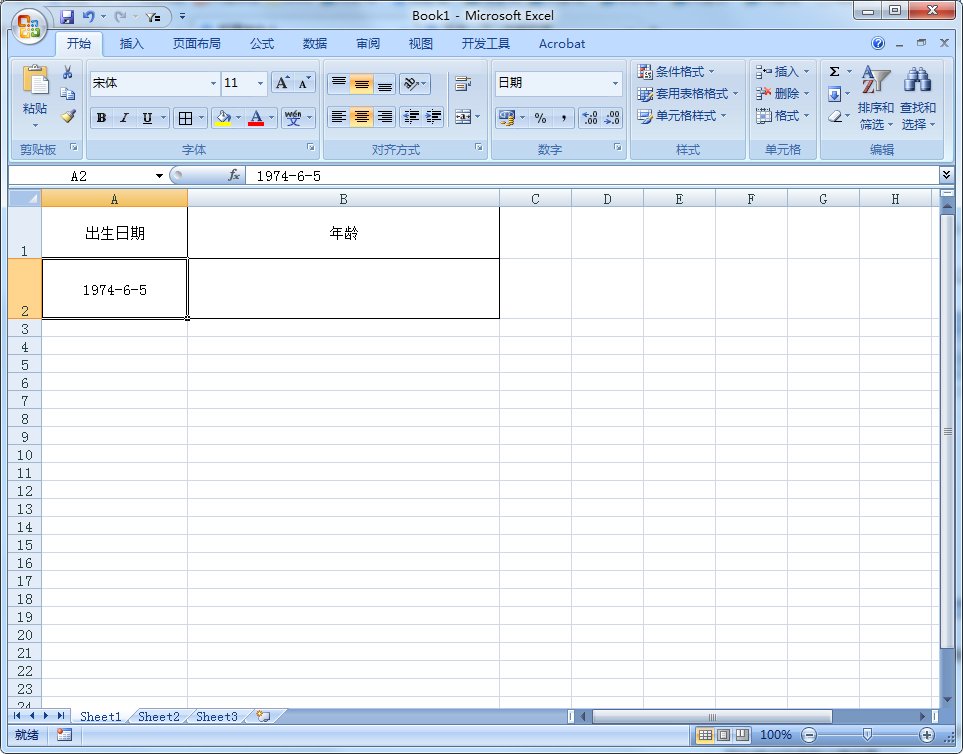This screenshot has height=754, width=963.
Task: Expand the number format dropdown 日期
Action: (615, 84)
